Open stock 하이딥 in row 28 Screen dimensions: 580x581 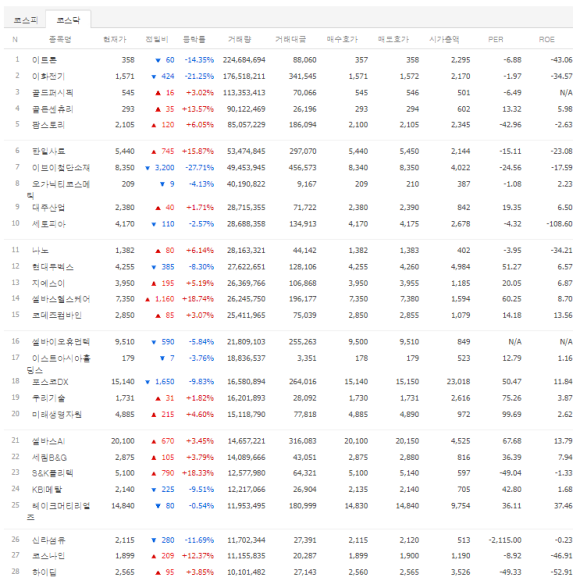44,572
